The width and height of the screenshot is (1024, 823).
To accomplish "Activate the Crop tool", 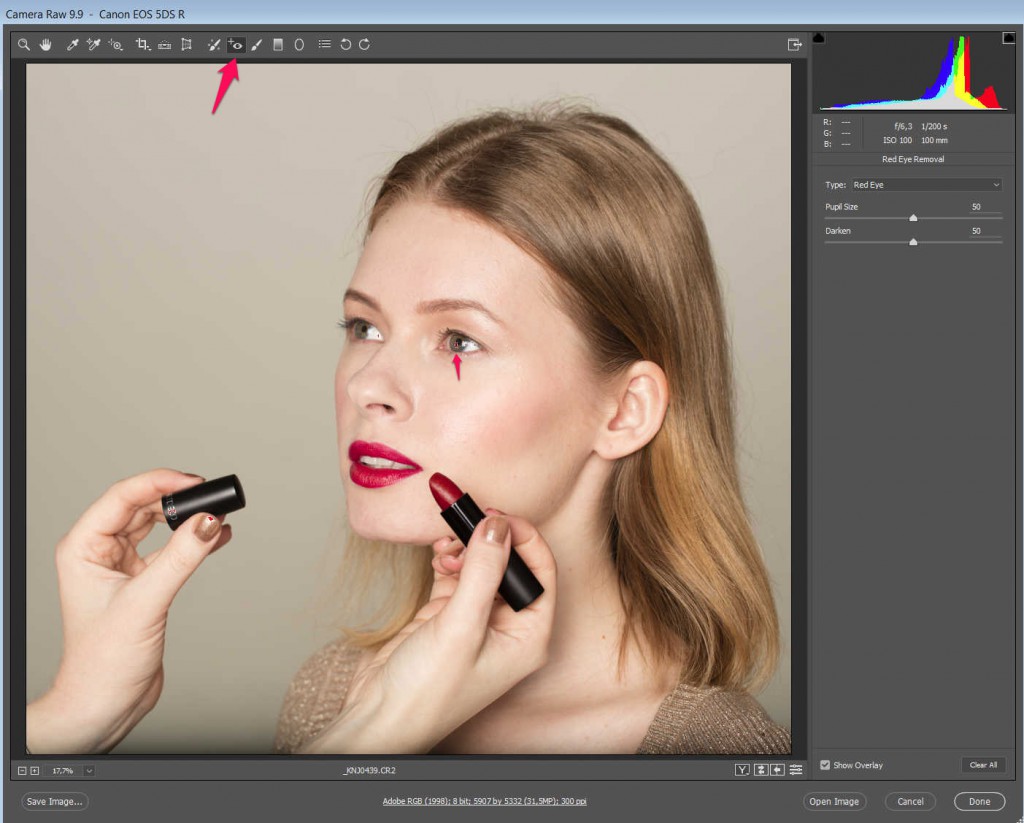I will 141,45.
